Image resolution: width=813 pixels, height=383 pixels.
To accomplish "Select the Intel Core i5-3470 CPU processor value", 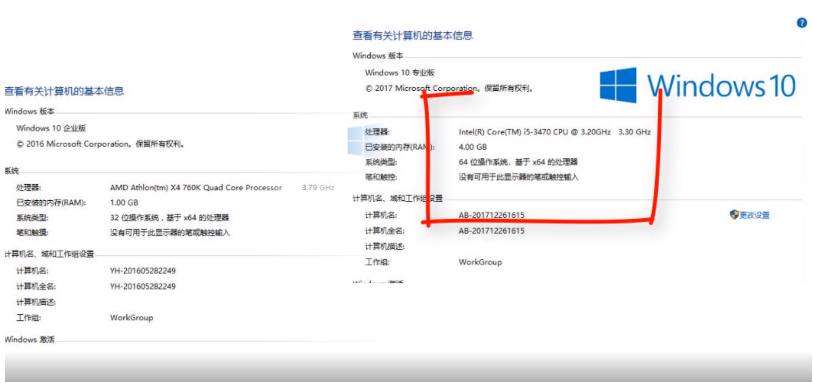I will [x=536, y=132].
